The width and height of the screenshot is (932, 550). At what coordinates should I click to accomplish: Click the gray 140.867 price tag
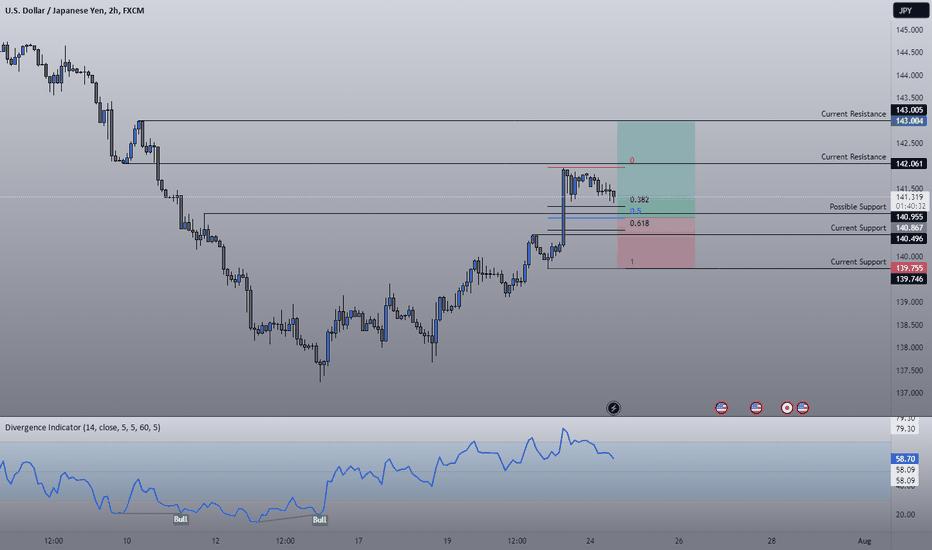pyautogui.click(x=909, y=228)
